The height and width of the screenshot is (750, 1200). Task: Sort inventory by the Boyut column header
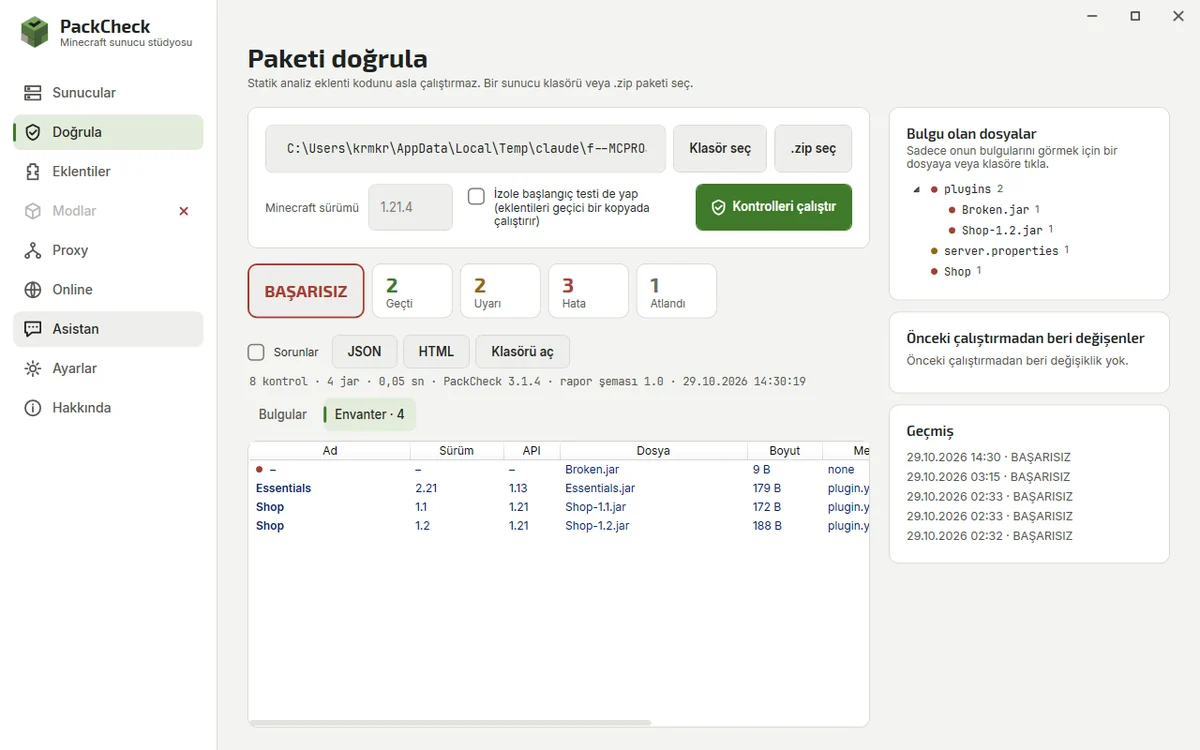tap(785, 451)
